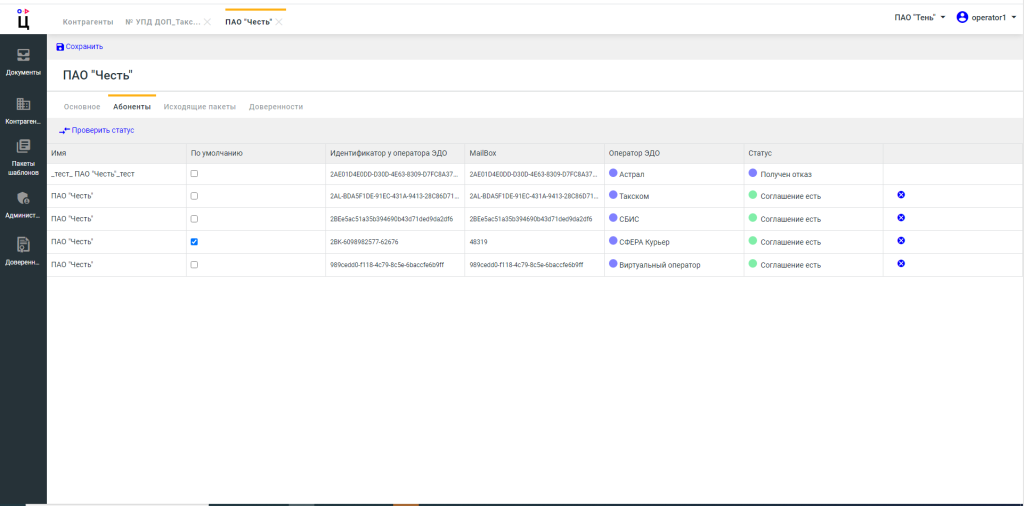Select the Виртуальный оператор cell

[x=674, y=265]
